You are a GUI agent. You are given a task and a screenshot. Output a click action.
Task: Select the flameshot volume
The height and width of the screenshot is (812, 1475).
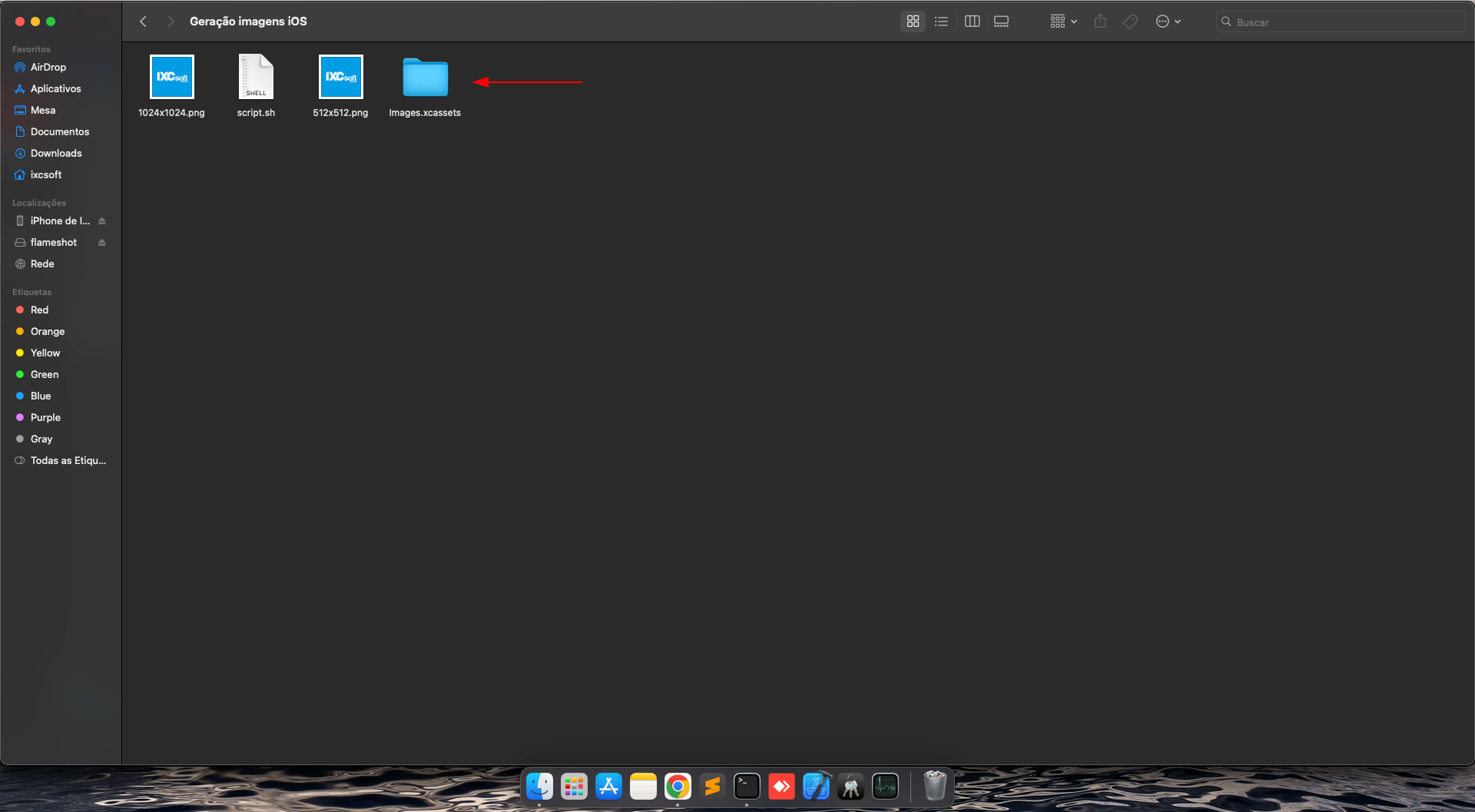(x=52, y=242)
